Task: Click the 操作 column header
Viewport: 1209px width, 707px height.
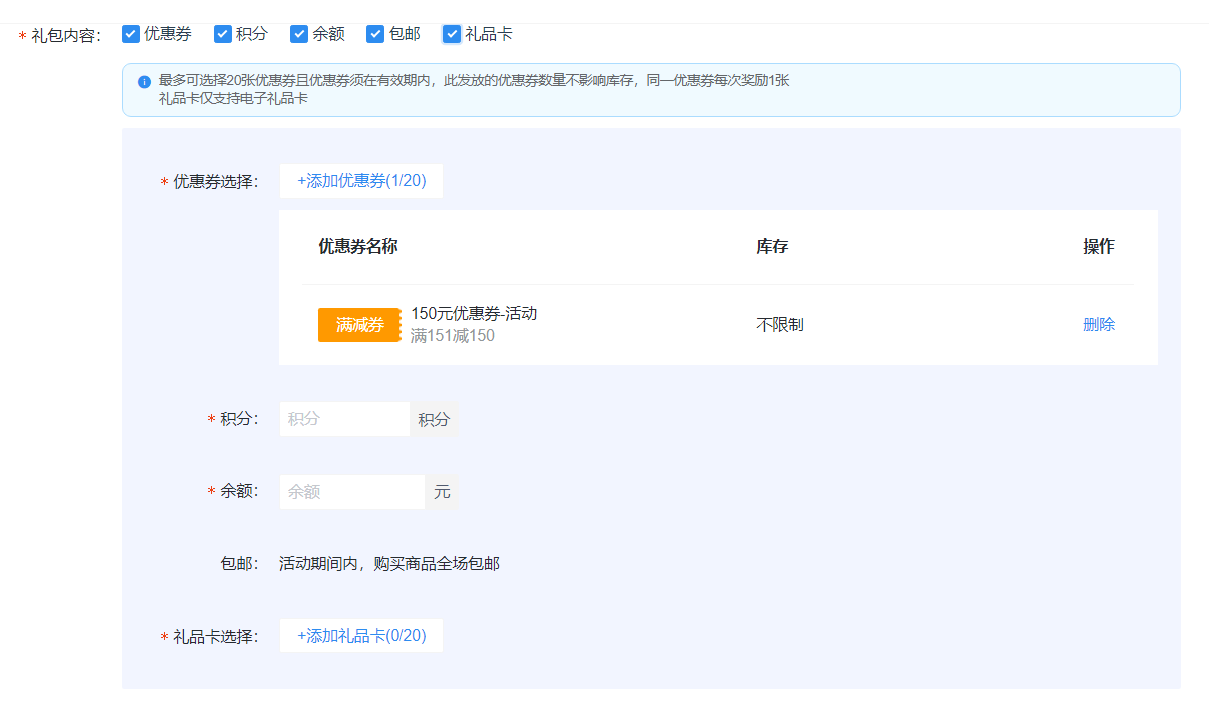Action: 1099,246
